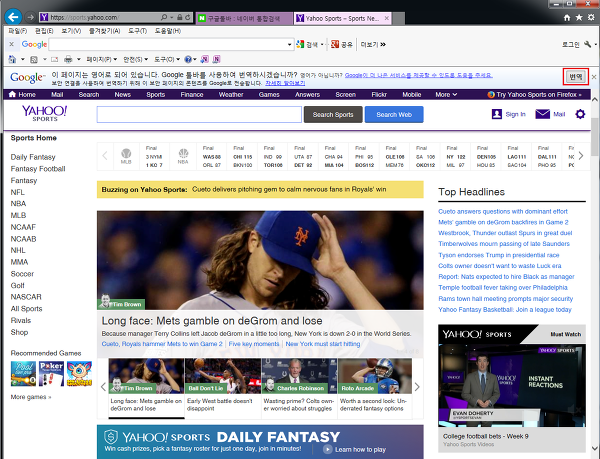Screen dimensions: 600x459
Task: Expand the 더보기 chevron in Google toolbar
Action: (383, 45)
